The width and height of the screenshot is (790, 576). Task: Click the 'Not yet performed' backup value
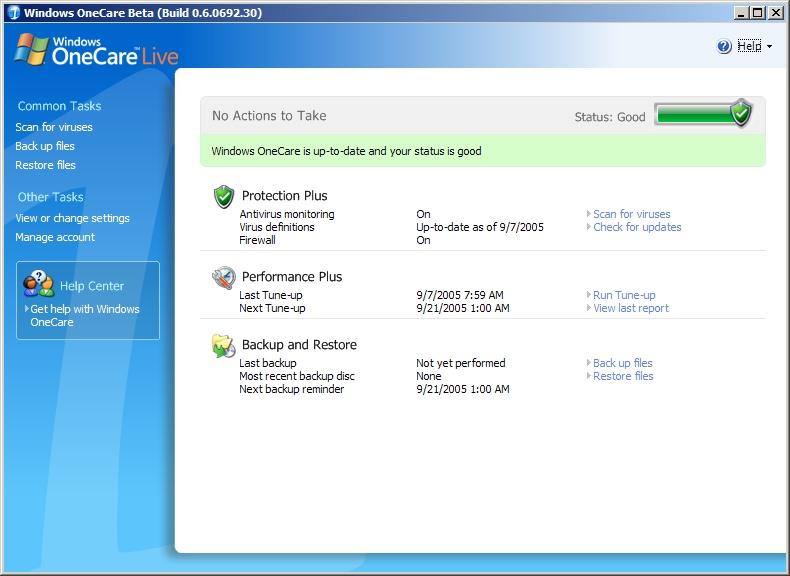click(460, 363)
